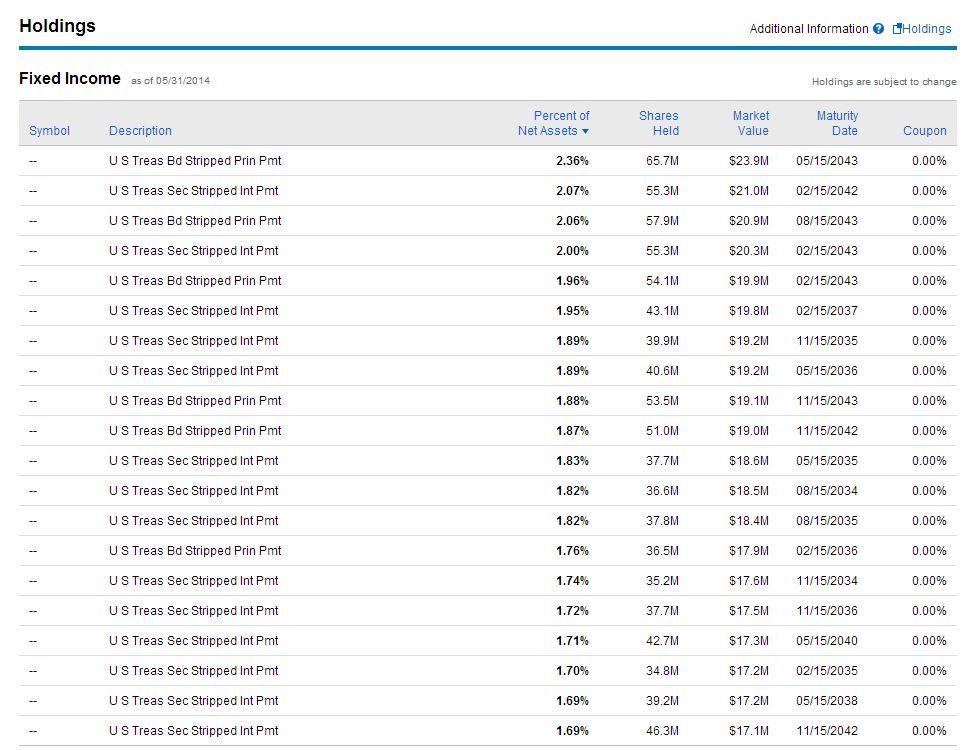
Task: Select the $18.4M market value
Action: [749, 521]
